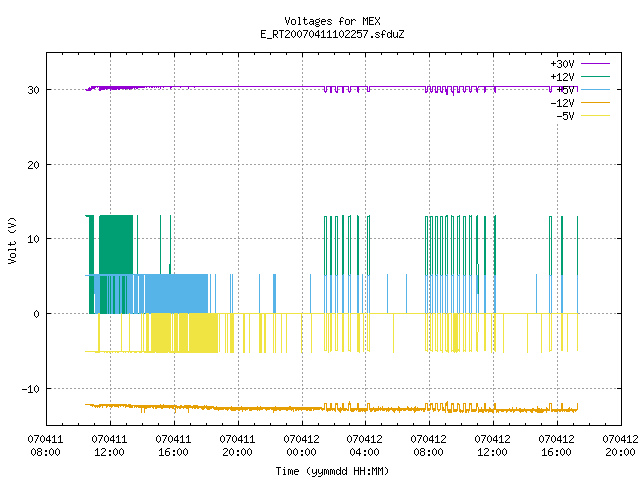Click the y-axis tick value 20
Screen dimensions: 640x480
point(33,165)
